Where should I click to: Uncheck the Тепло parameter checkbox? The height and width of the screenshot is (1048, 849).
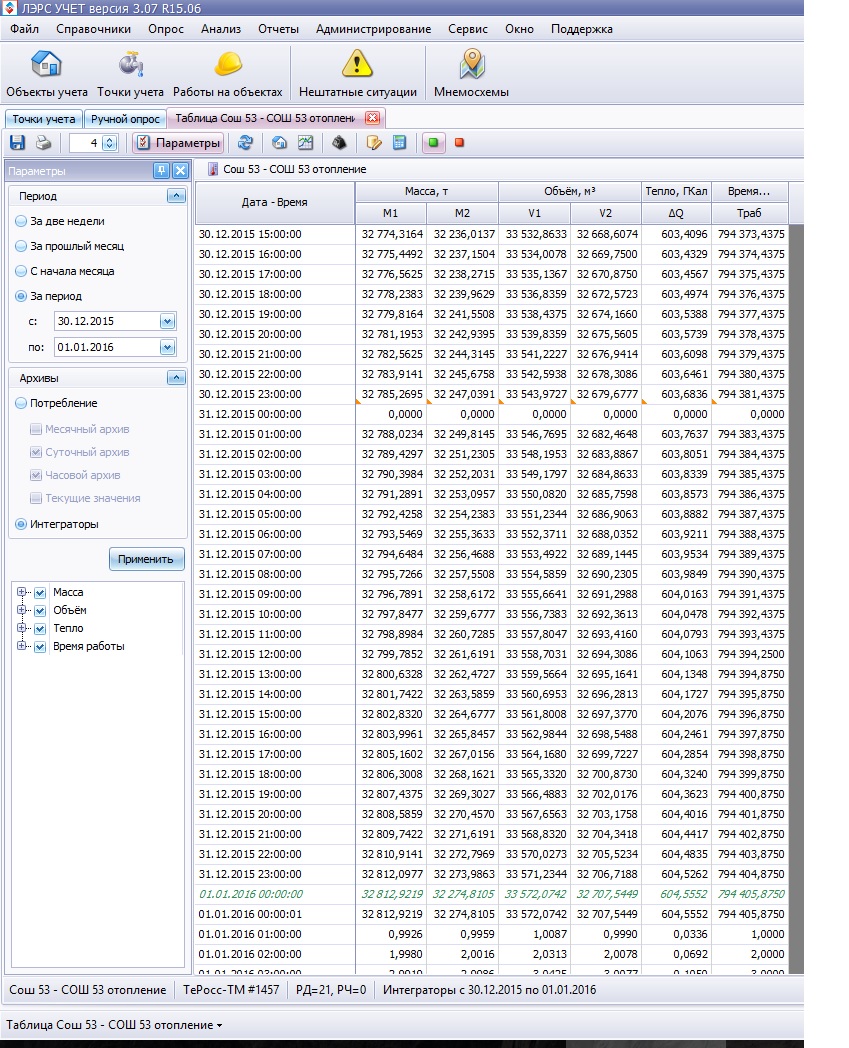click(40, 629)
